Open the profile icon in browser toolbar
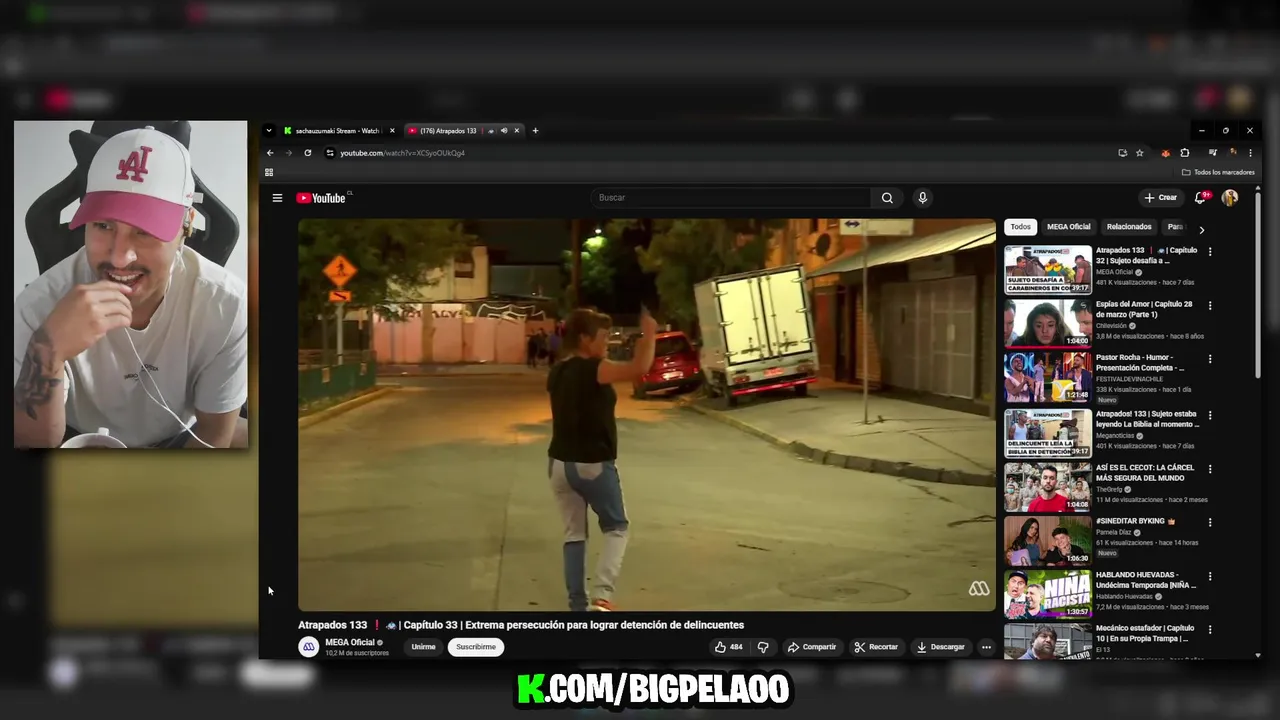 [x=1233, y=153]
